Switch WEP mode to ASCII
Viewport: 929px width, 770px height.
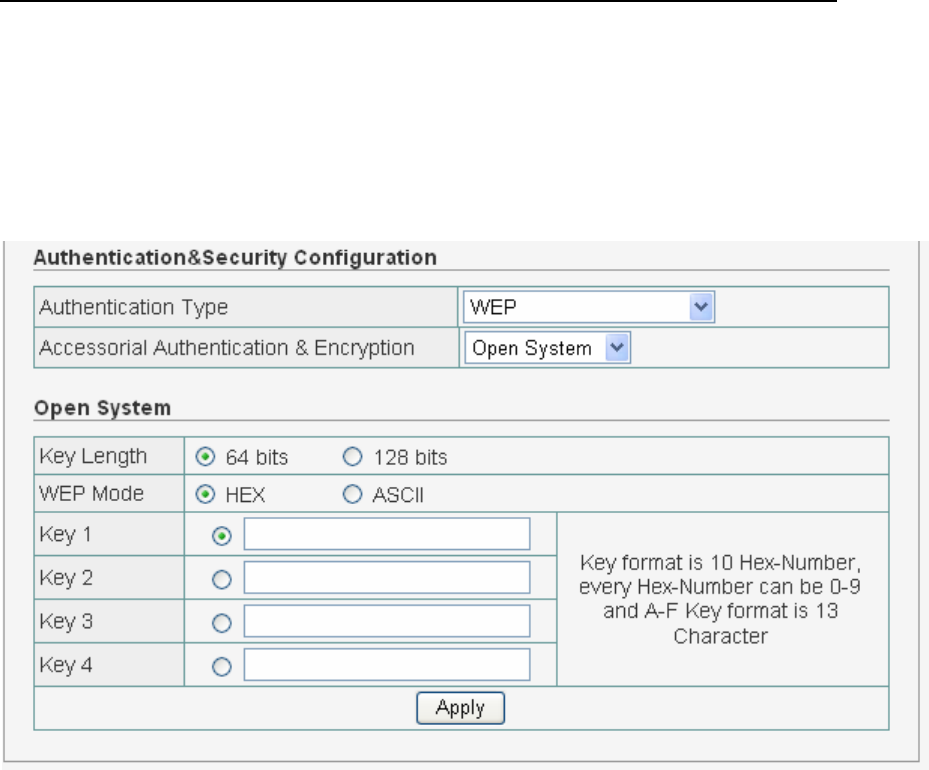[350, 495]
